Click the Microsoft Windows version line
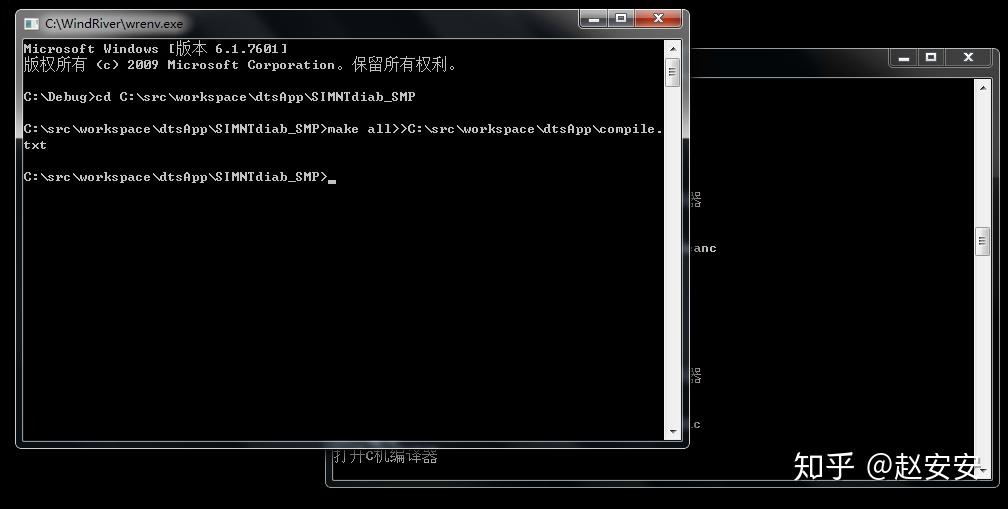The image size is (1008, 509). (156, 49)
